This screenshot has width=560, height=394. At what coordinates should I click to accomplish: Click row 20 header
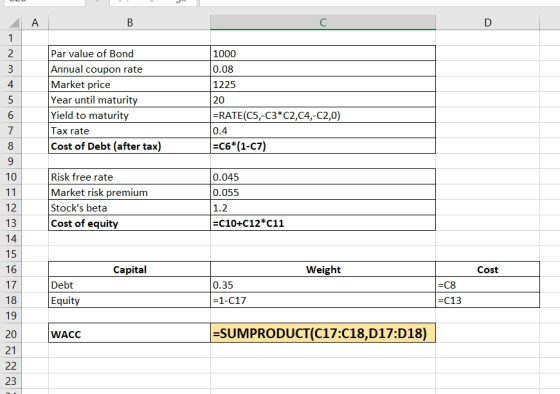11,334
